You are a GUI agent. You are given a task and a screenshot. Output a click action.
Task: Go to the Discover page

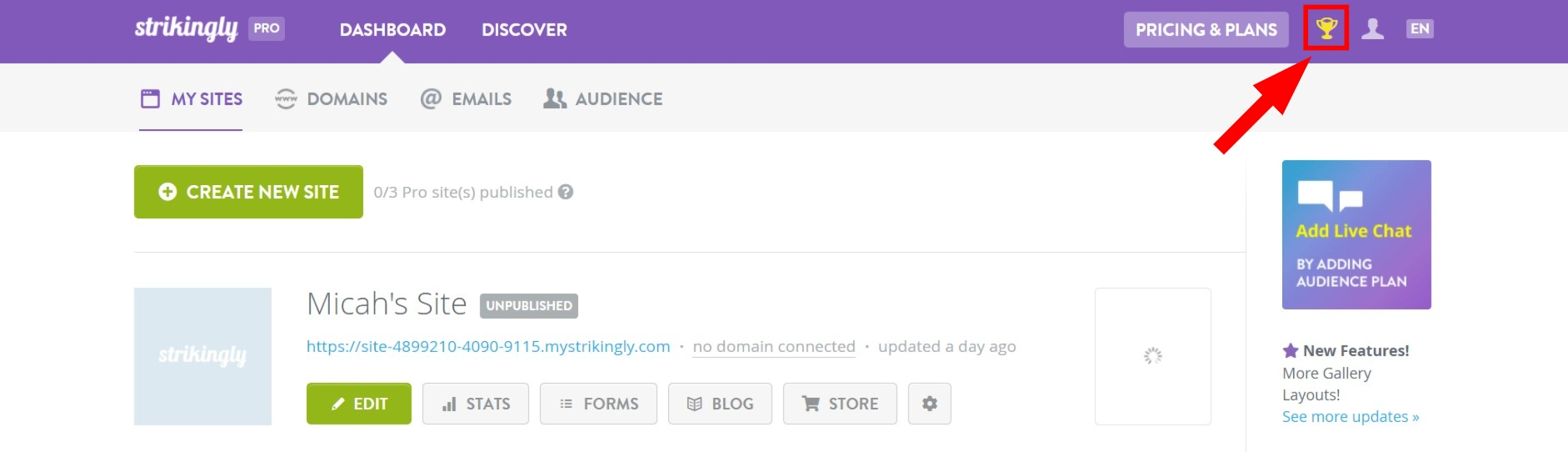click(x=524, y=30)
